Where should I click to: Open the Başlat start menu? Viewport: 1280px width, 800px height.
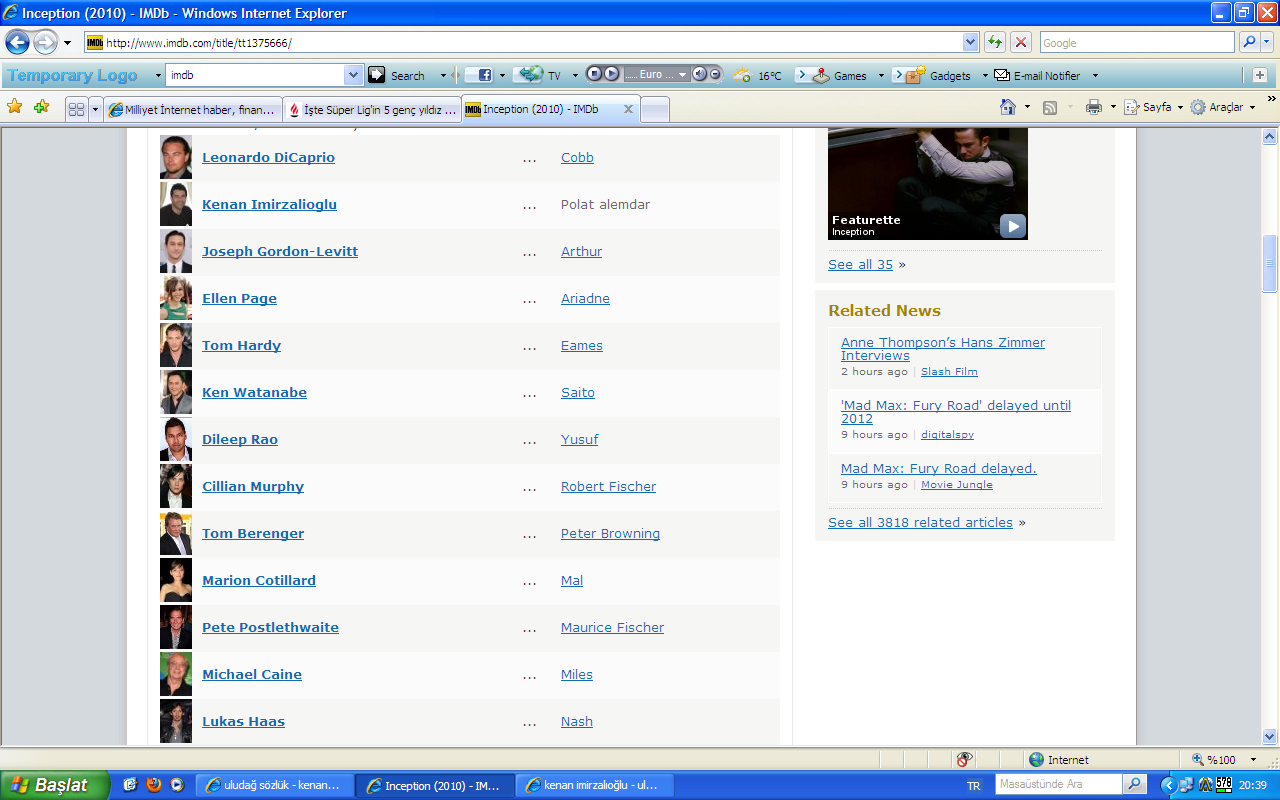[x=54, y=785]
